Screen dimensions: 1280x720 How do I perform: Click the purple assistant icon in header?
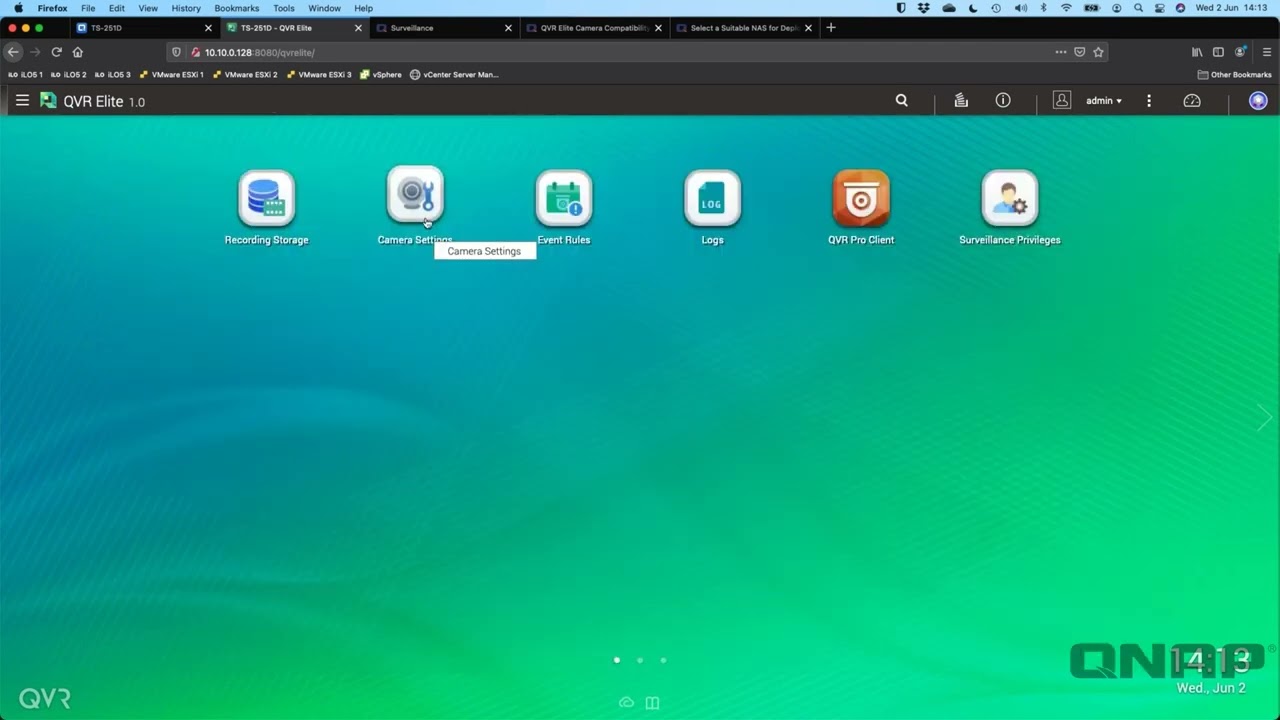[1258, 101]
